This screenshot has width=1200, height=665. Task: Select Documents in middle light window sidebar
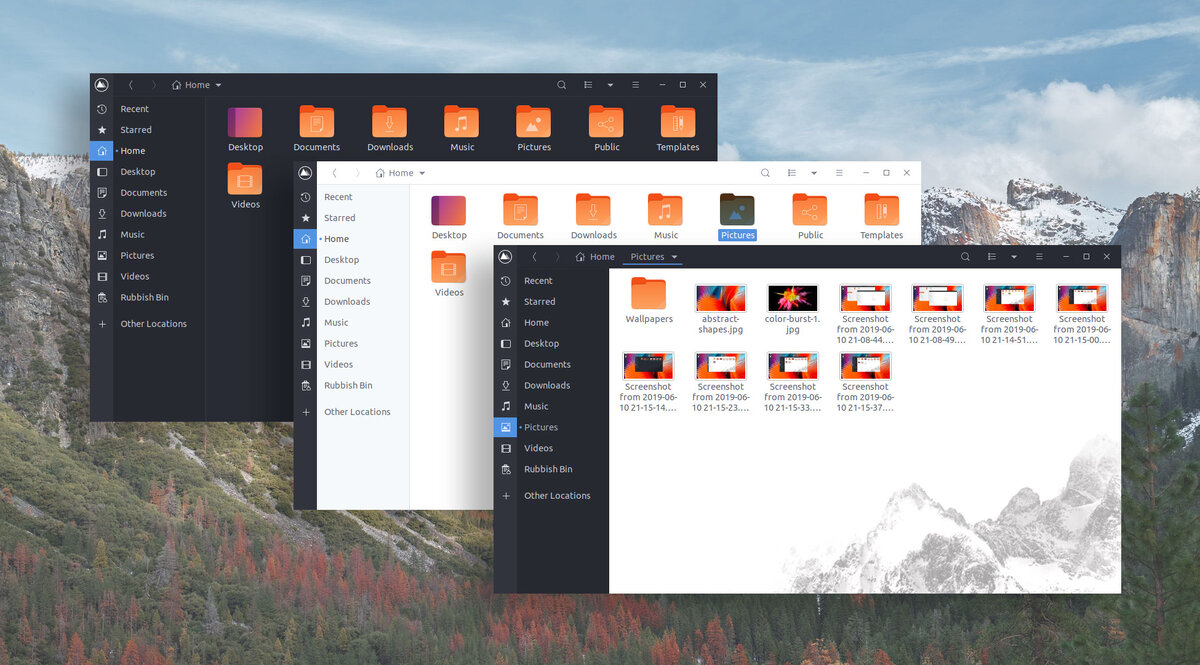347,281
